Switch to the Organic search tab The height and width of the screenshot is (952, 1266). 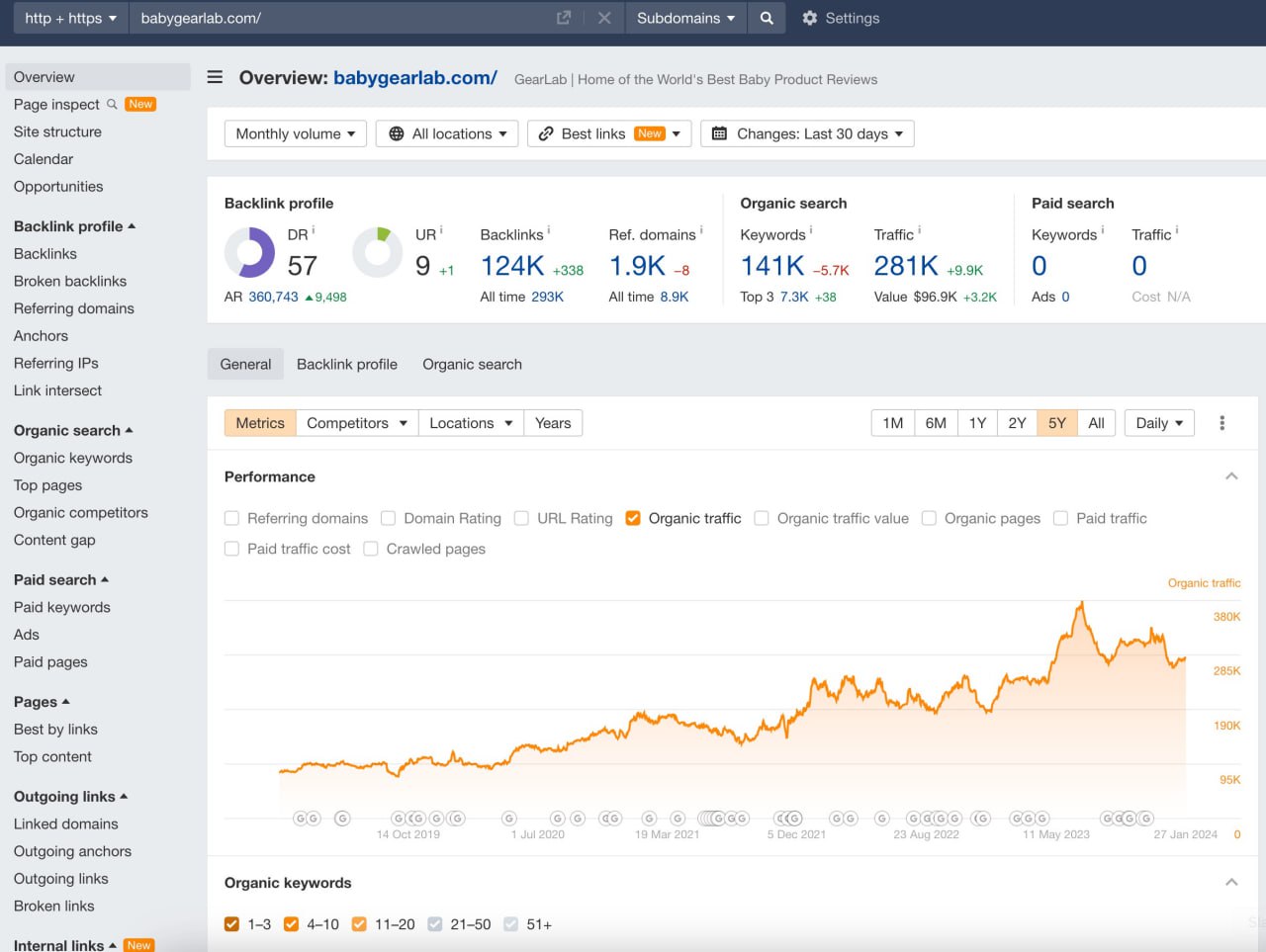(472, 364)
